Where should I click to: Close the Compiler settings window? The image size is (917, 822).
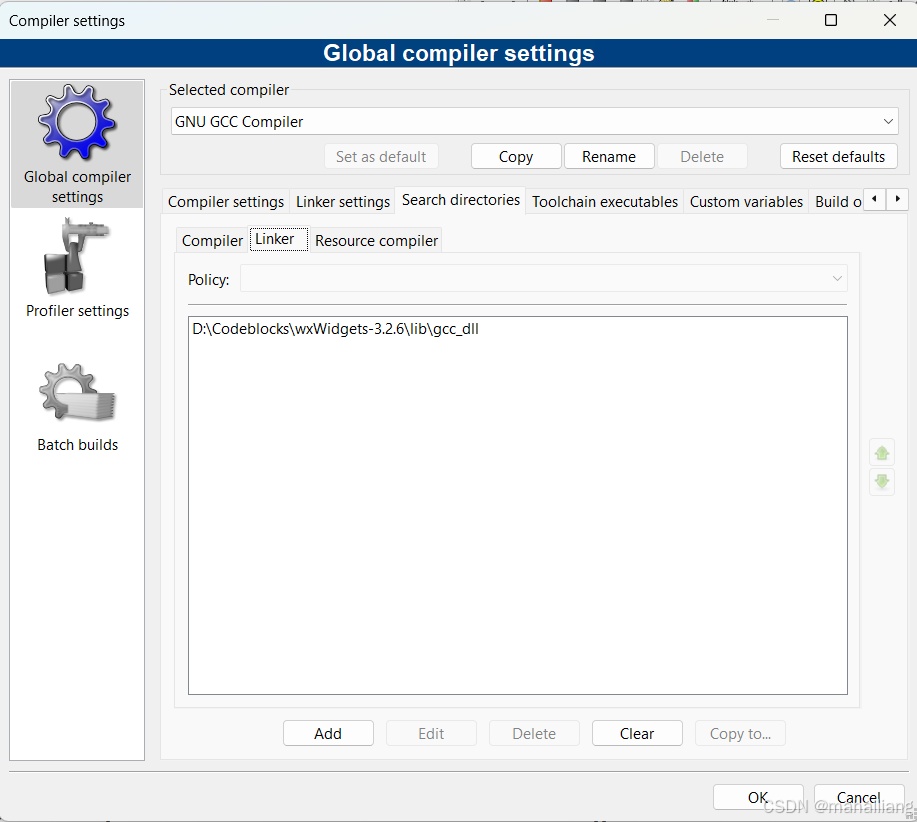tap(890, 20)
